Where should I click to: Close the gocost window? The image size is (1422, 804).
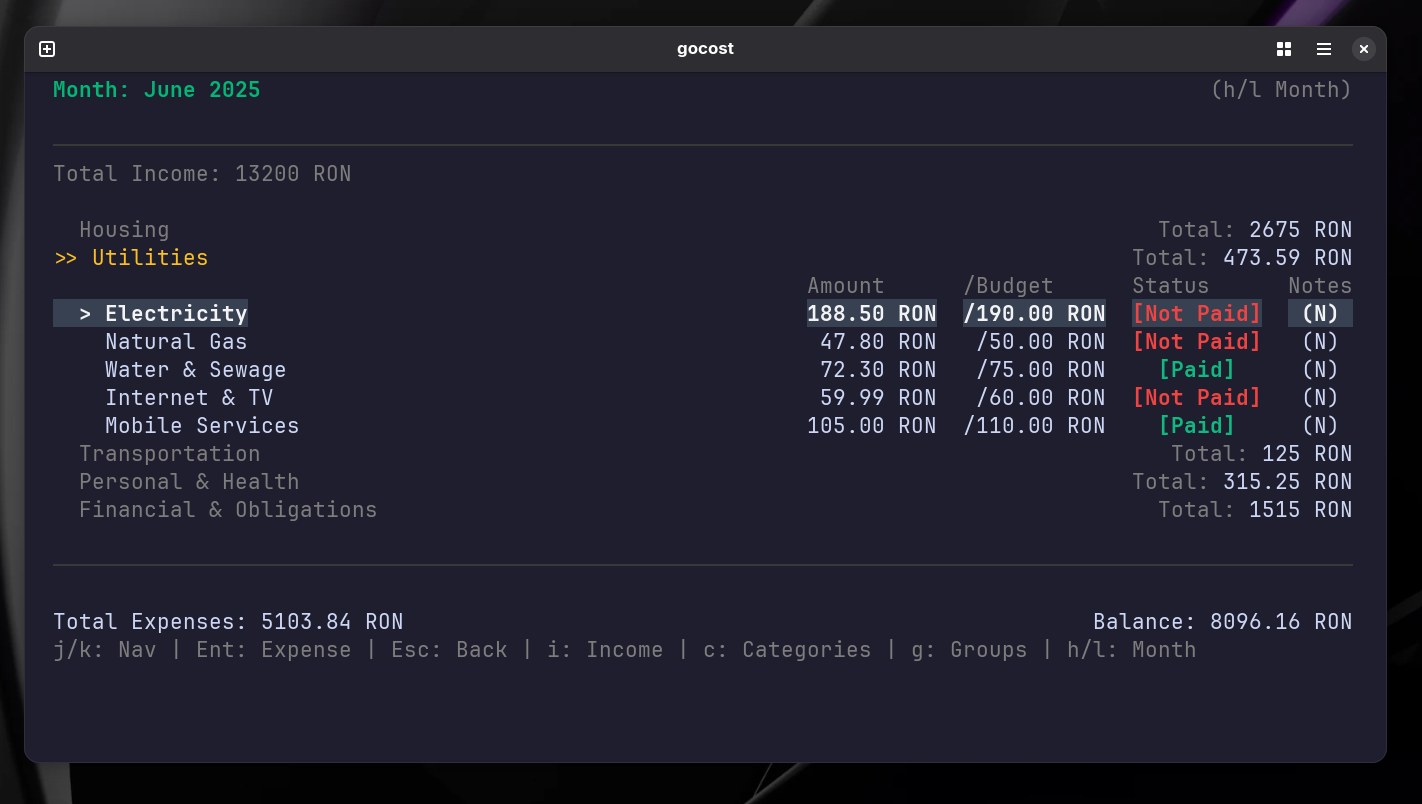click(x=1364, y=49)
